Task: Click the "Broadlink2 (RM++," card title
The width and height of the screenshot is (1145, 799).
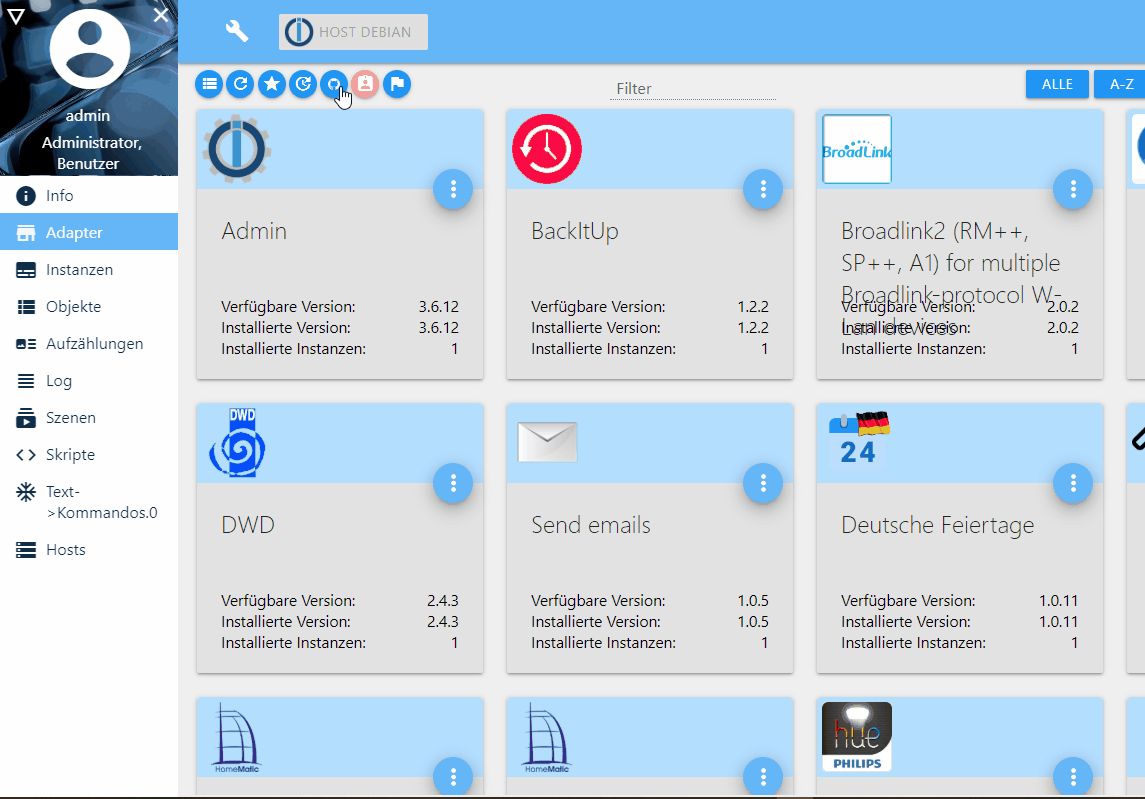Action: click(935, 231)
